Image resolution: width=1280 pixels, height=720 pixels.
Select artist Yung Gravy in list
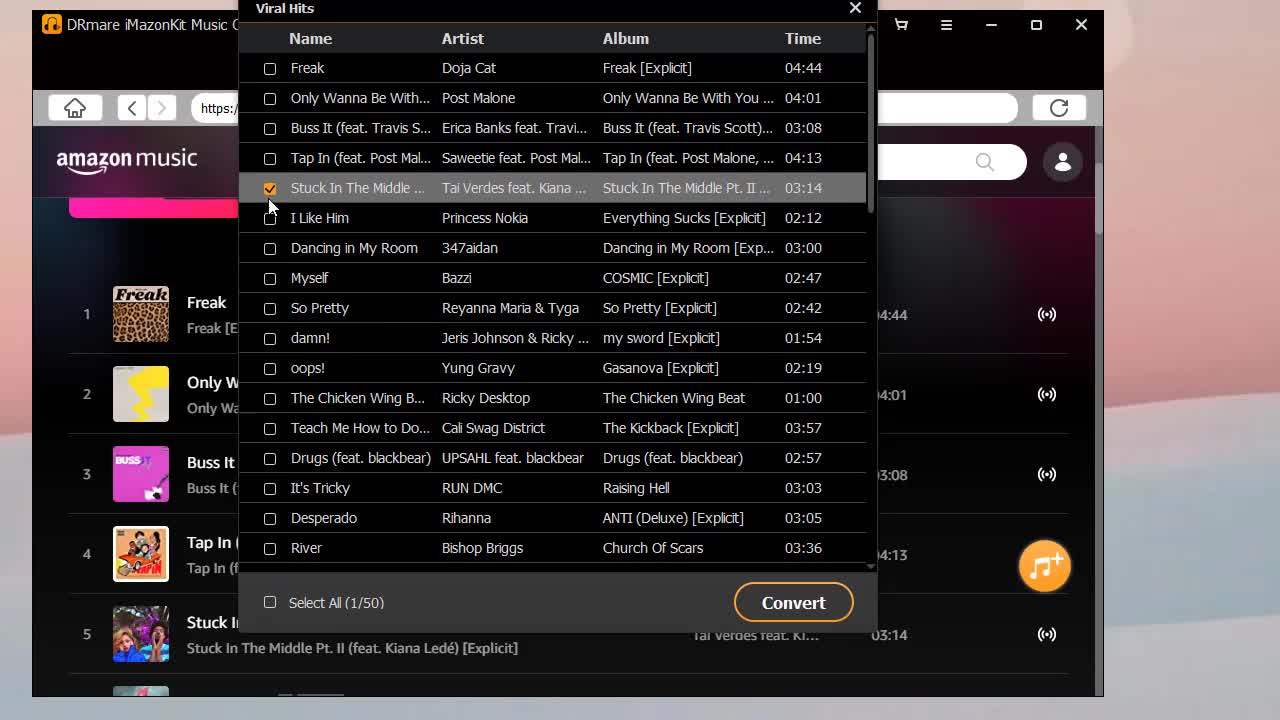(x=478, y=368)
